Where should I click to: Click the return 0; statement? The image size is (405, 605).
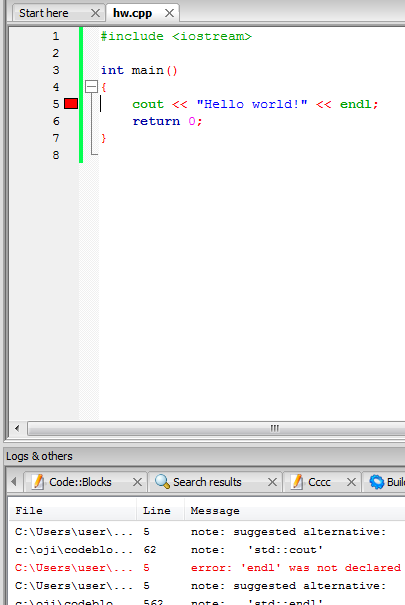point(167,121)
